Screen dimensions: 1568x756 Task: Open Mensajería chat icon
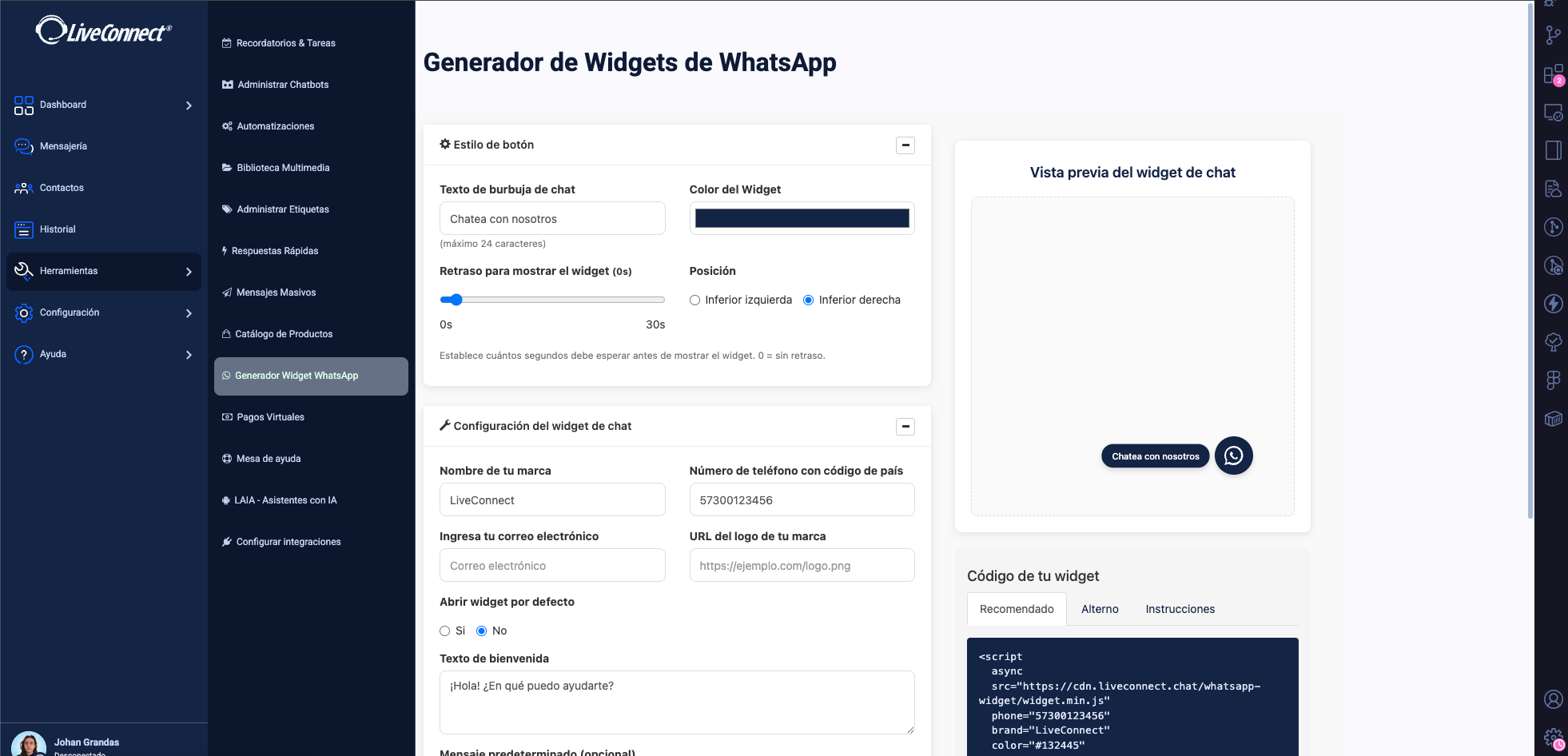tap(24, 147)
